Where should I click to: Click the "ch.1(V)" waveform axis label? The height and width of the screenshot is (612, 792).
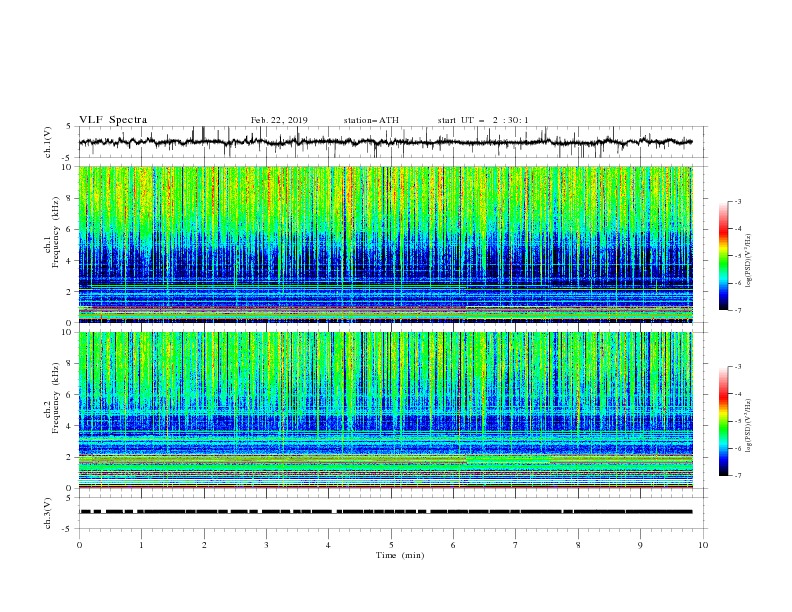pyautogui.click(x=48, y=142)
